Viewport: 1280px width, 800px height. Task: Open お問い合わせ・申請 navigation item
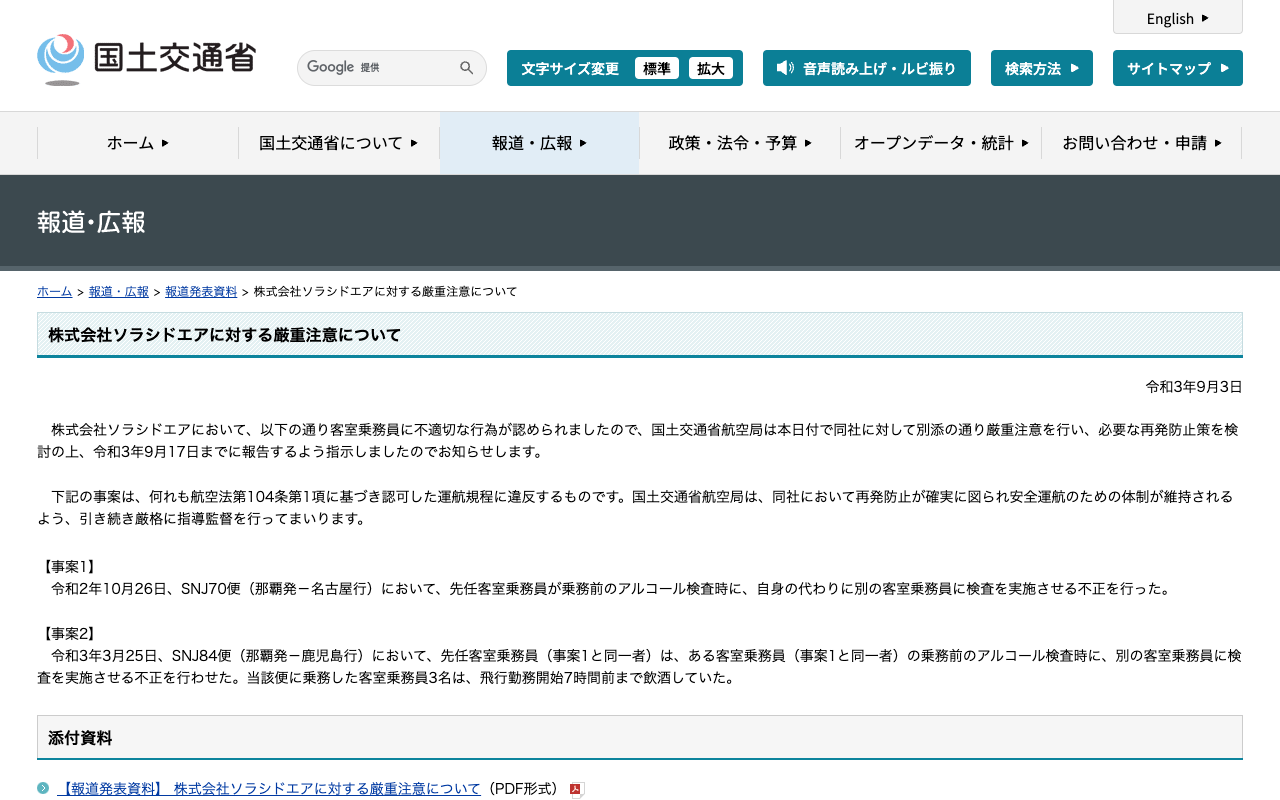(1142, 143)
